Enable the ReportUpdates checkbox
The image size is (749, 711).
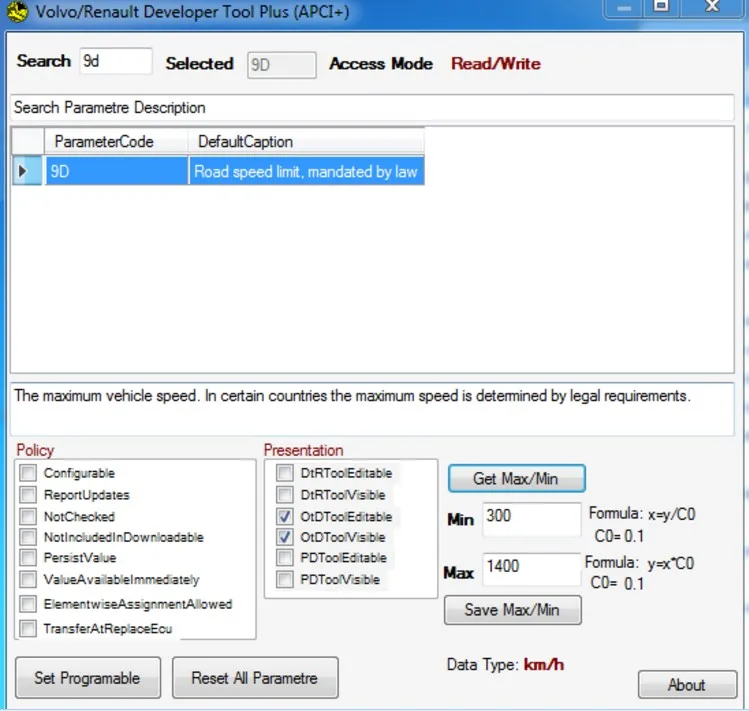[28, 495]
